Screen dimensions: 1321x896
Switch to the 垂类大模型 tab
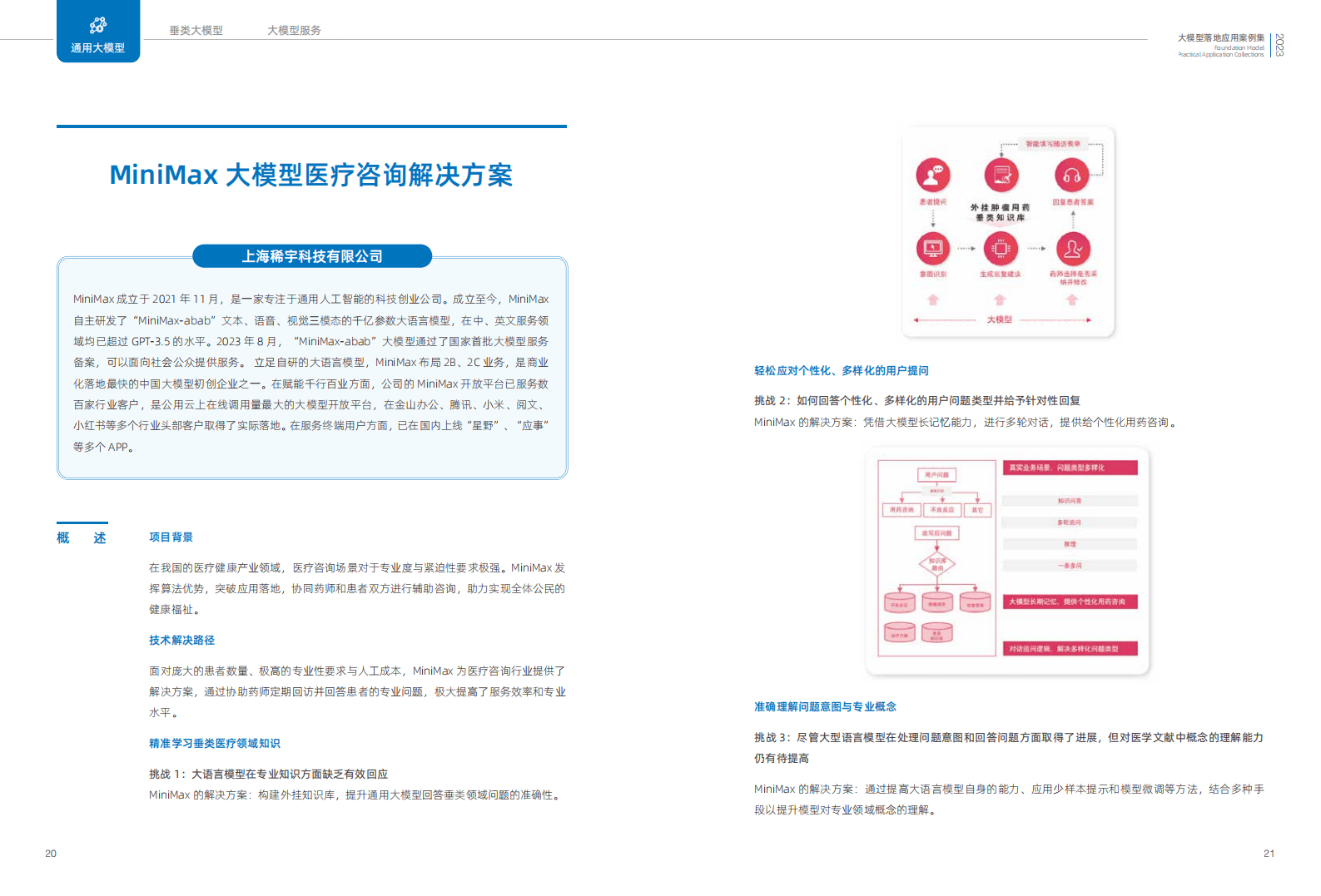coord(196,30)
